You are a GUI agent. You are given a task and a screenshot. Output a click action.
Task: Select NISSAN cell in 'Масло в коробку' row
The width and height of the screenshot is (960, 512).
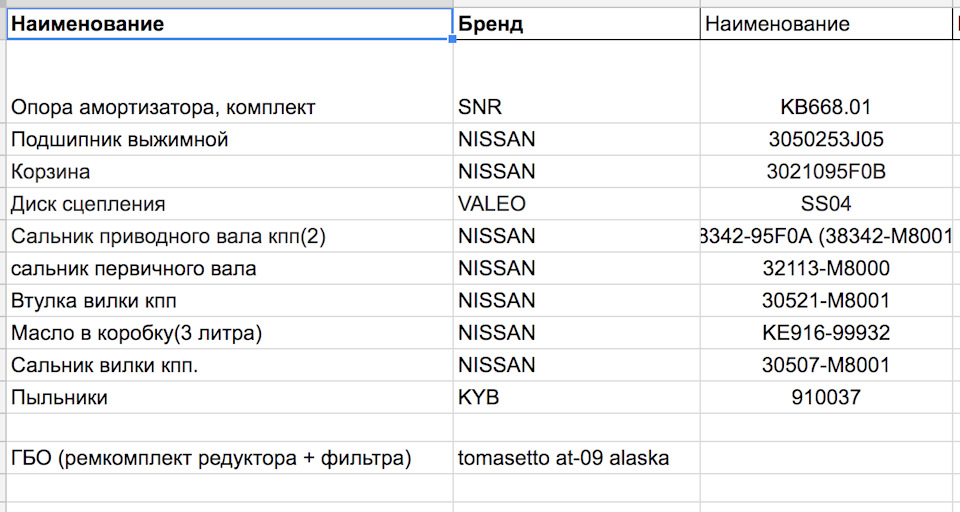pos(576,333)
